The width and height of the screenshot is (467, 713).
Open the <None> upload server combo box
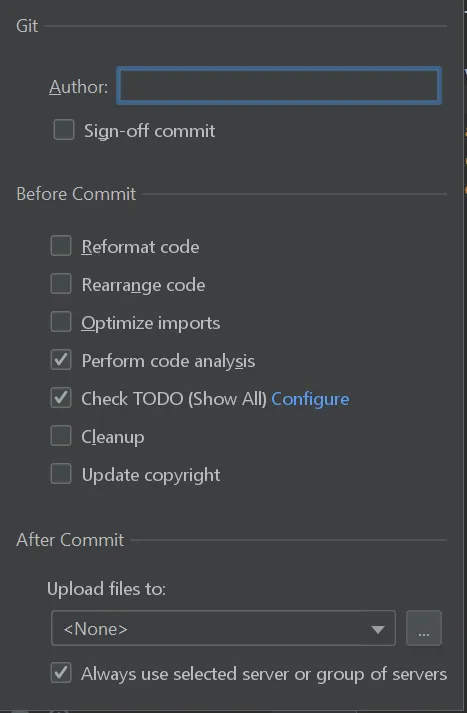point(223,628)
